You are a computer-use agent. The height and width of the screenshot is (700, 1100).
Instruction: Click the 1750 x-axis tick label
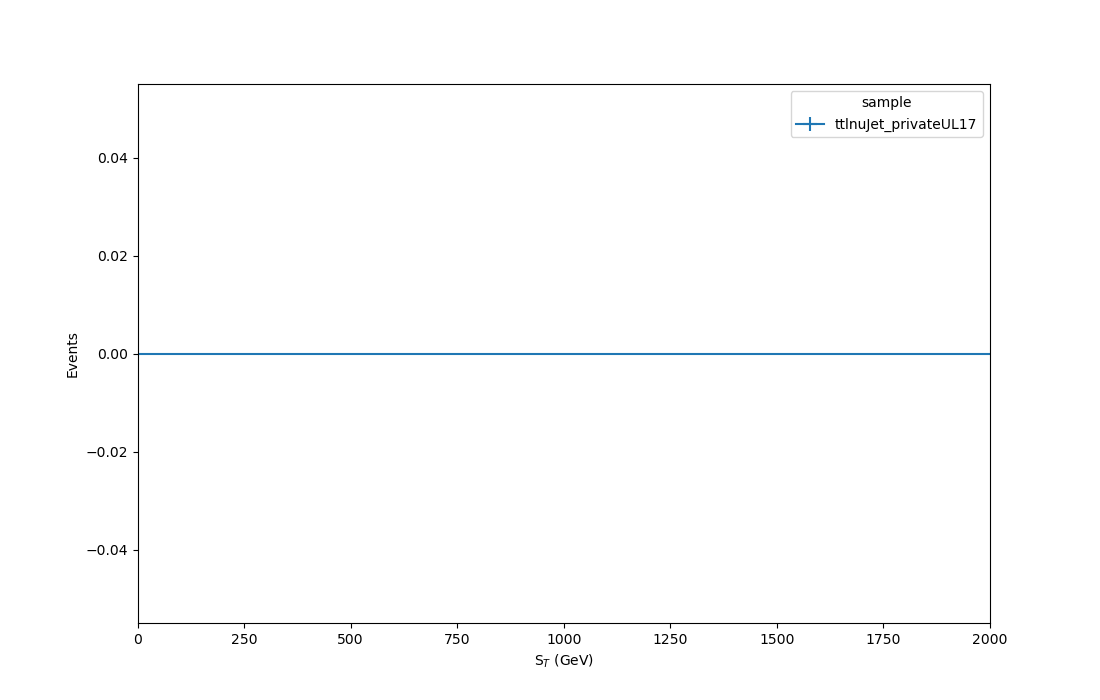click(883, 640)
